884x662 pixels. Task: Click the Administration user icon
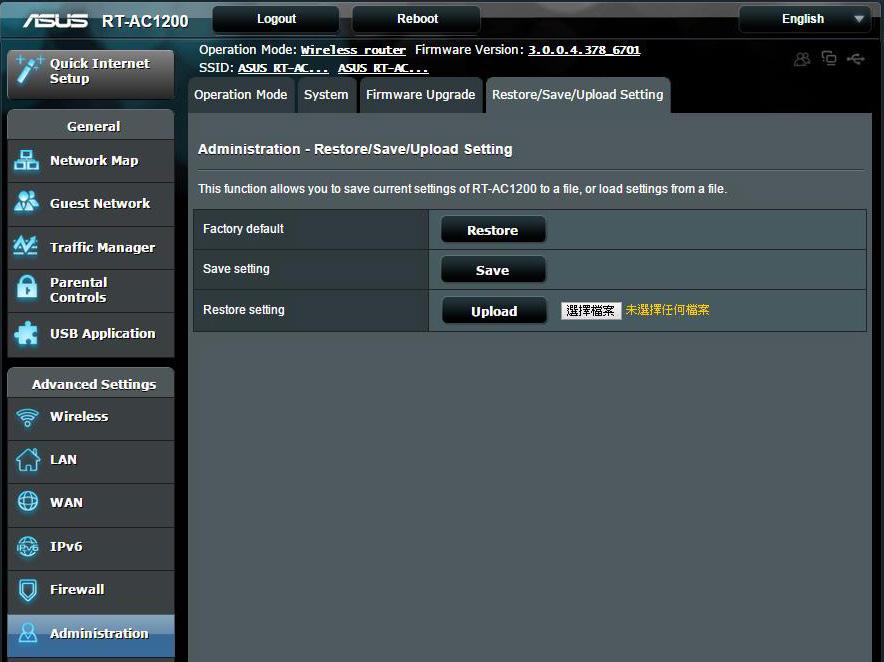(x=28, y=633)
